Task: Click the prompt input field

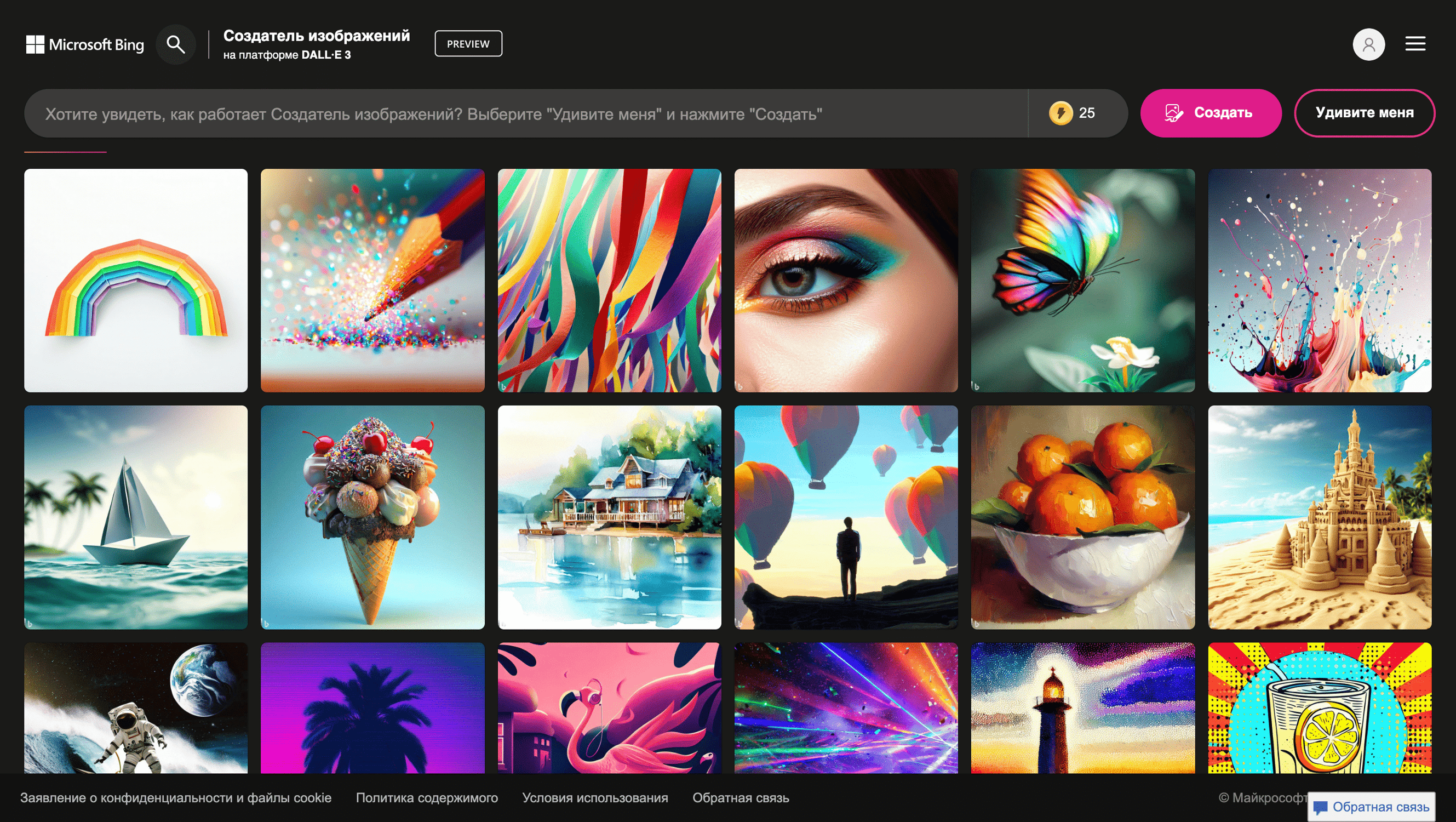Action: (x=509, y=112)
